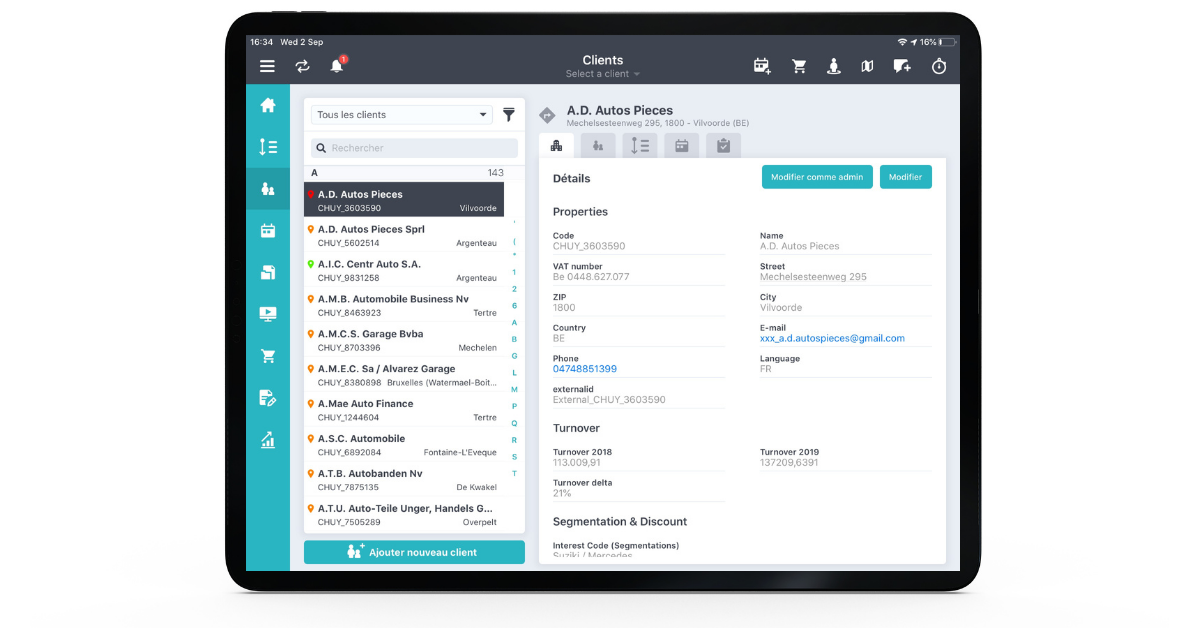The height and width of the screenshot is (628, 1200).
Task: Go to Home in the sidebar
Action: (268, 105)
